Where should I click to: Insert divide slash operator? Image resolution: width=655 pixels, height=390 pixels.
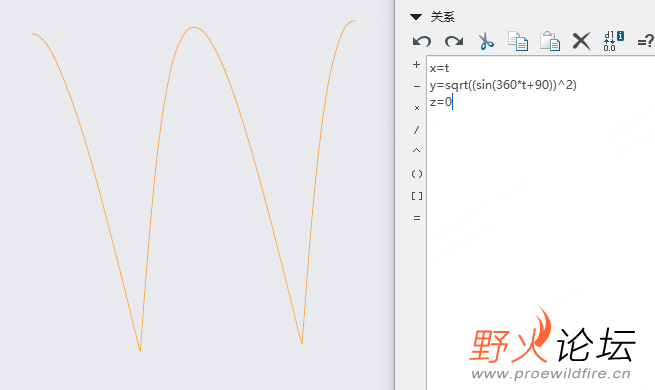[416, 130]
